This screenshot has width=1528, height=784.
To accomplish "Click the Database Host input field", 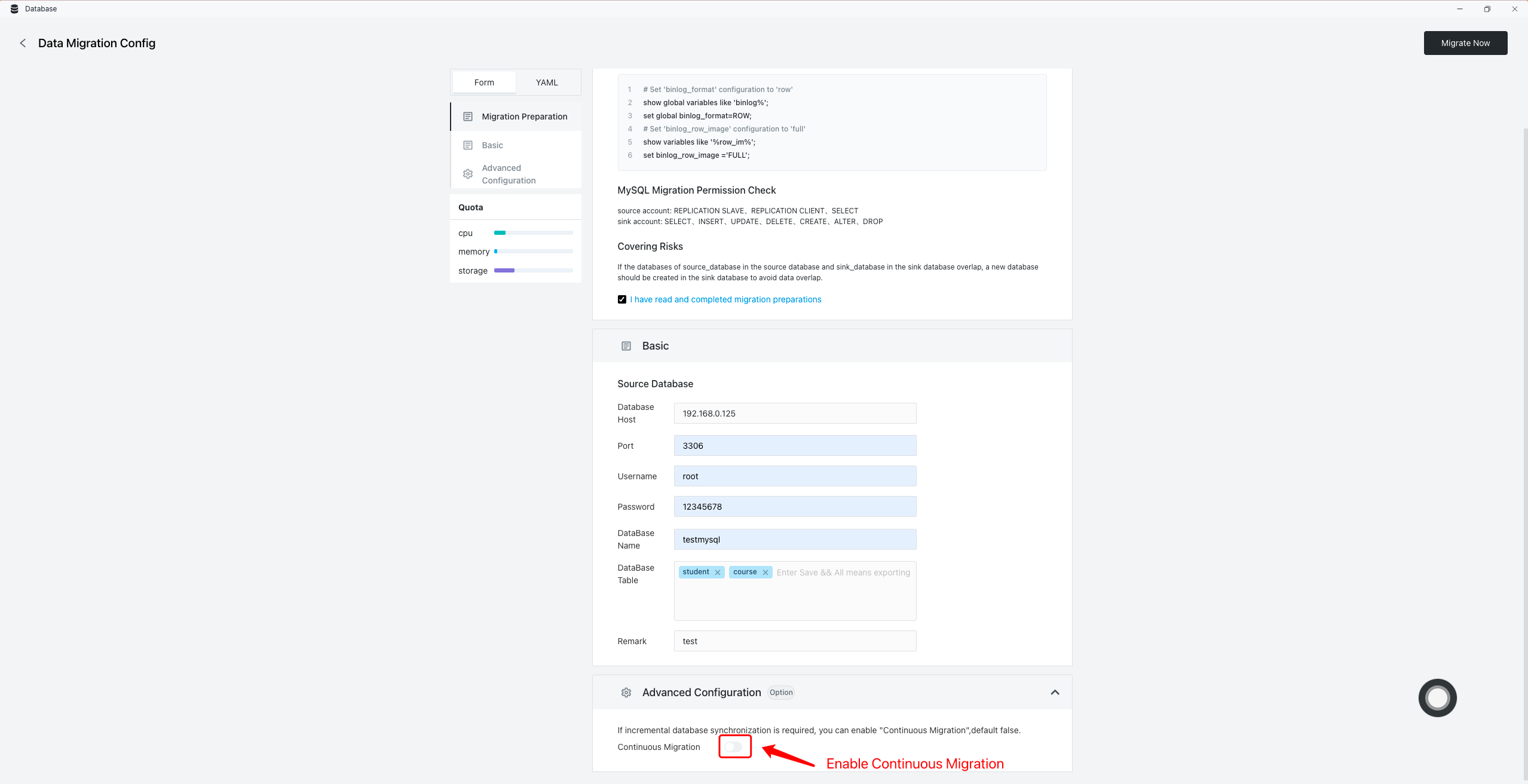I will [x=795, y=413].
